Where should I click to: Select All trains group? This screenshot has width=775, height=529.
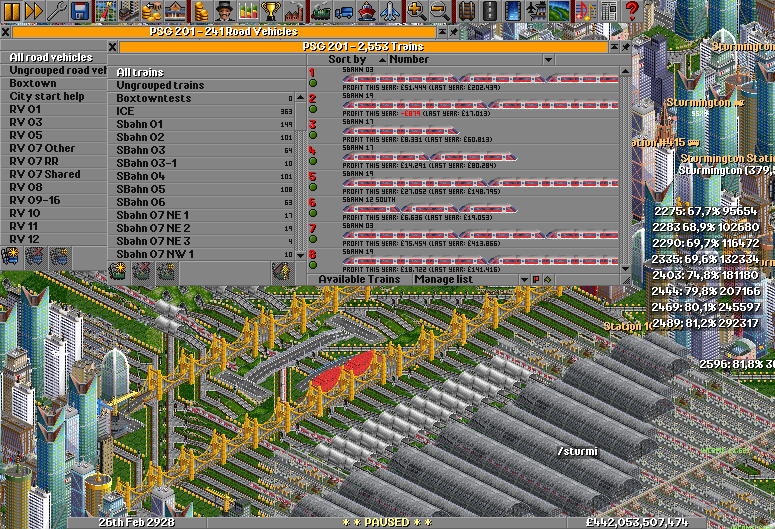207,72
